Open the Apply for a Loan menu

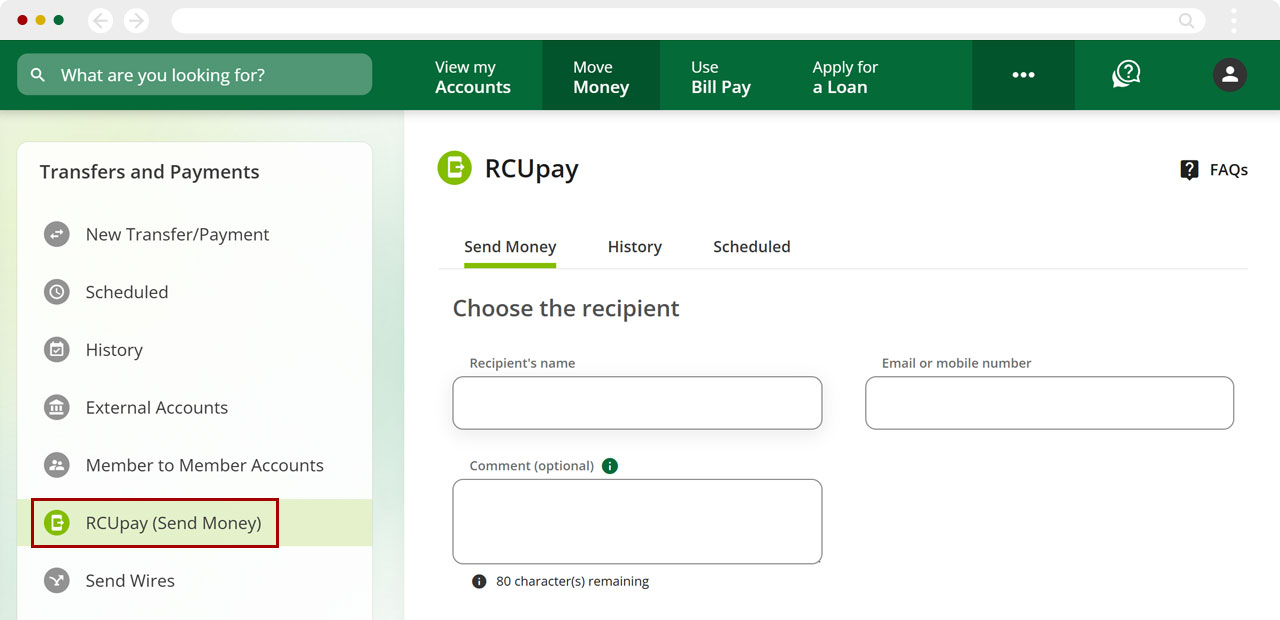tap(845, 77)
